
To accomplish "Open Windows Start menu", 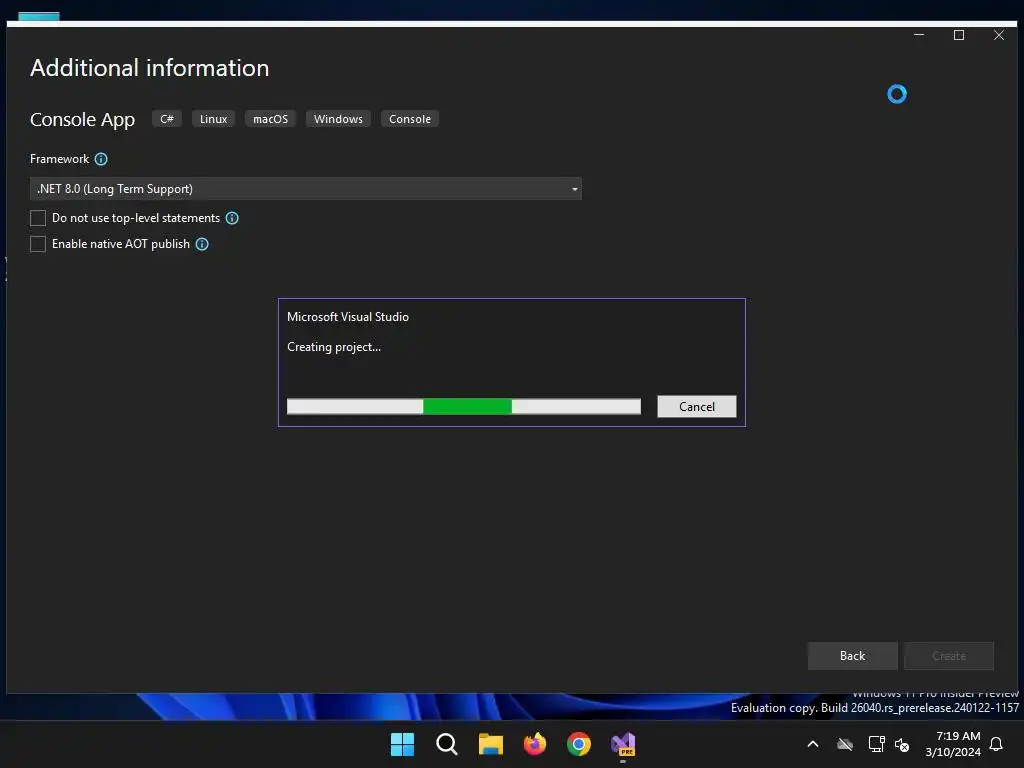I will click(402, 744).
